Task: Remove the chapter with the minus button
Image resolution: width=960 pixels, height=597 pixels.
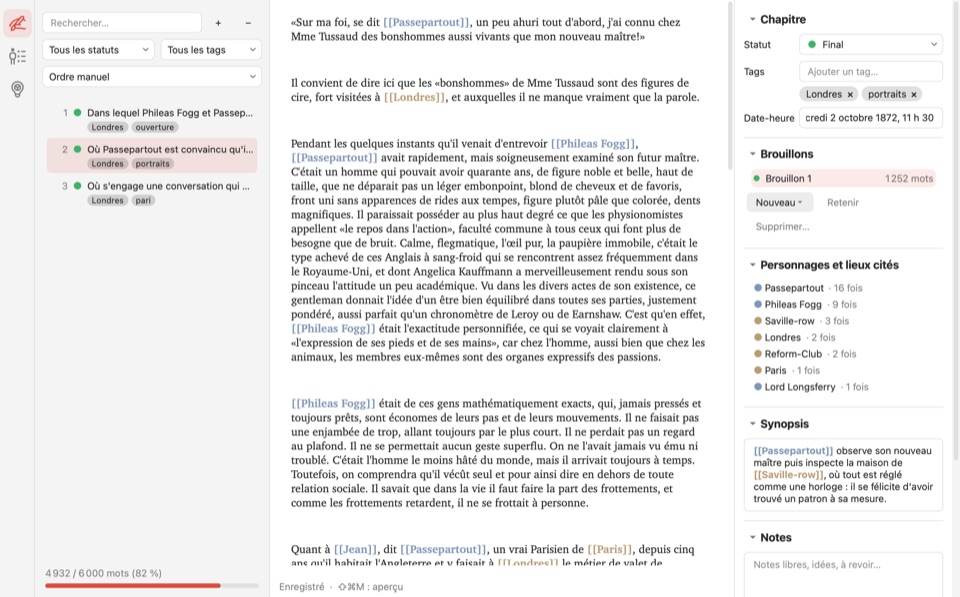Action: click(x=248, y=23)
